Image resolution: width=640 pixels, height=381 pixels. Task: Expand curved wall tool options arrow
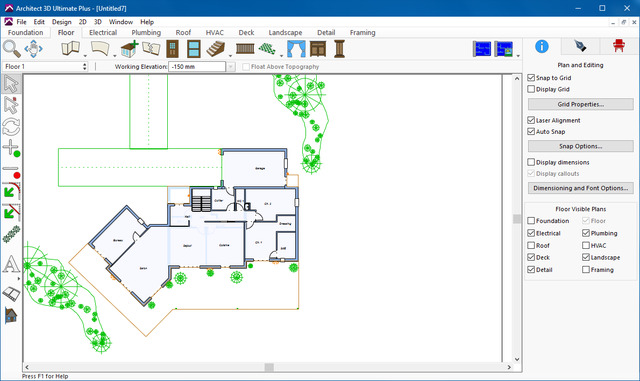[115, 56]
